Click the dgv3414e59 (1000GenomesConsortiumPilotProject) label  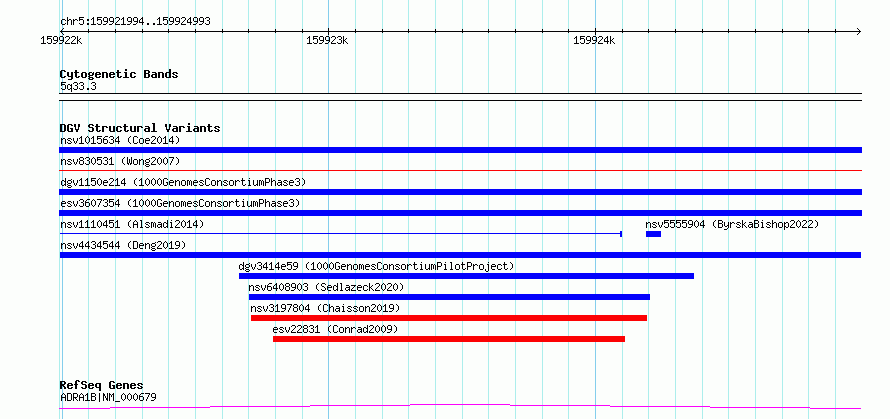(x=376, y=266)
